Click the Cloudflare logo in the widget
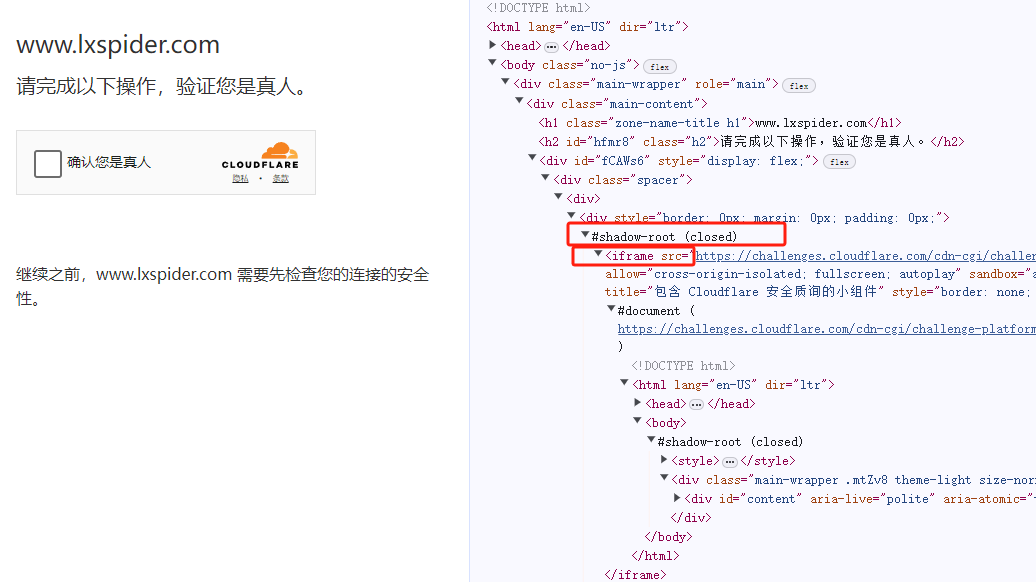The width and height of the screenshot is (1036, 582). (260, 156)
